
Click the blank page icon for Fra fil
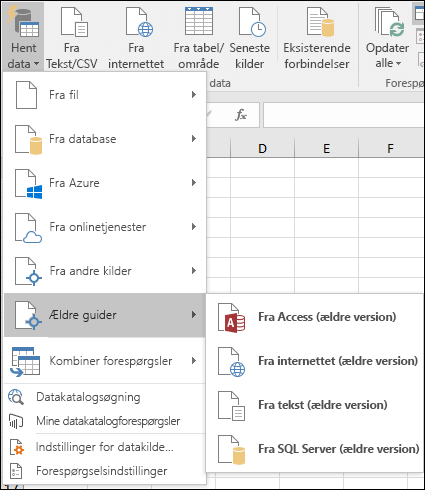[x=26, y=95]
